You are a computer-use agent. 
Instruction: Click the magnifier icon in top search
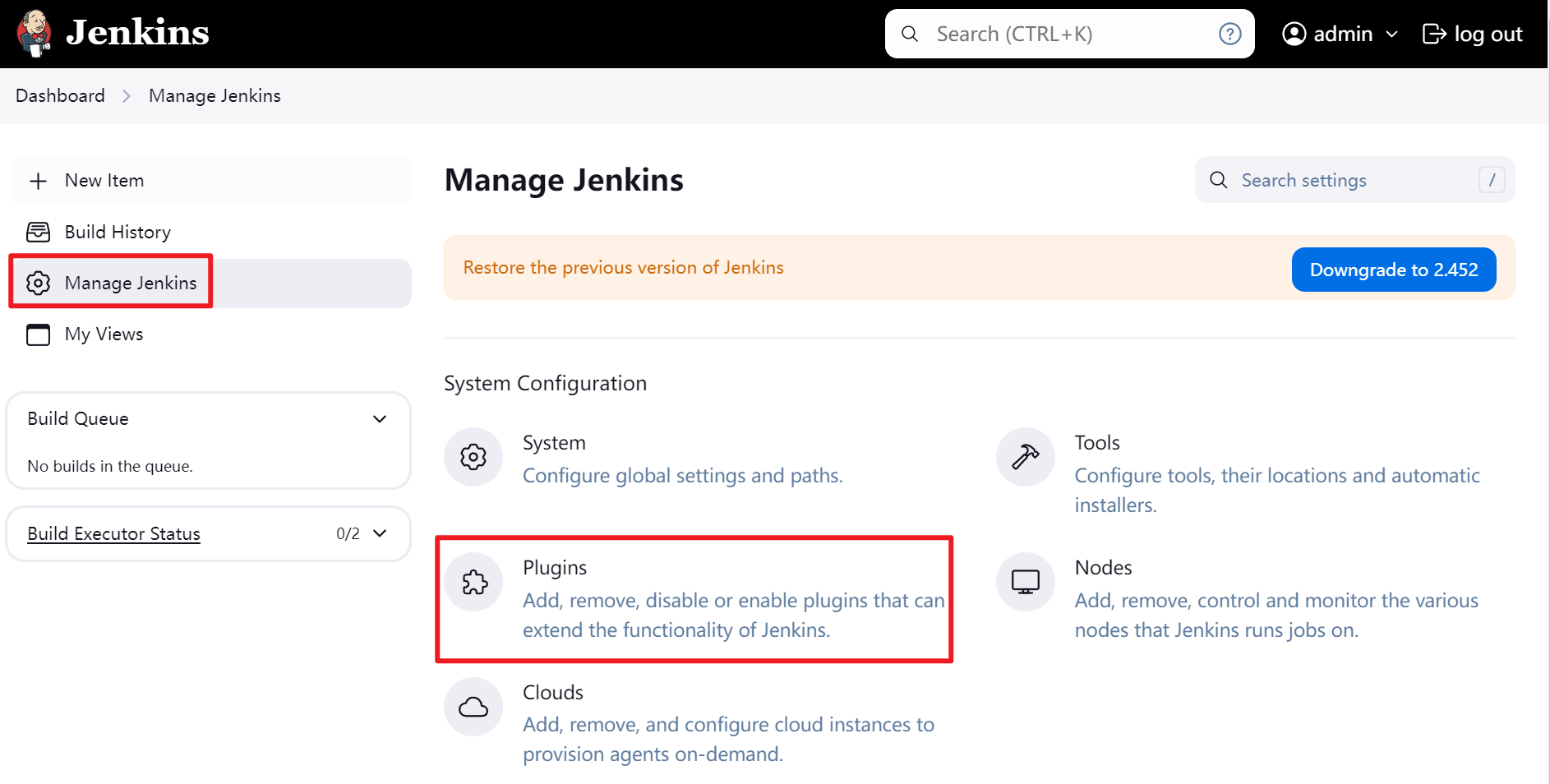pos(910,34)
